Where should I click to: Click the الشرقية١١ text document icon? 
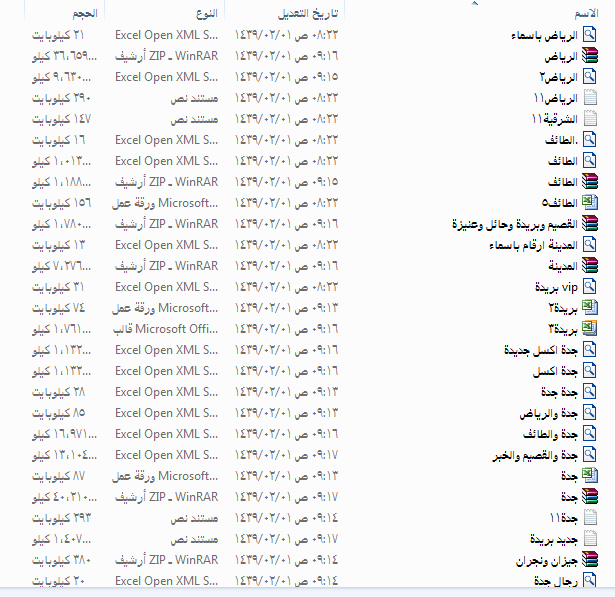pyautogui.click(x=590, y=118)
